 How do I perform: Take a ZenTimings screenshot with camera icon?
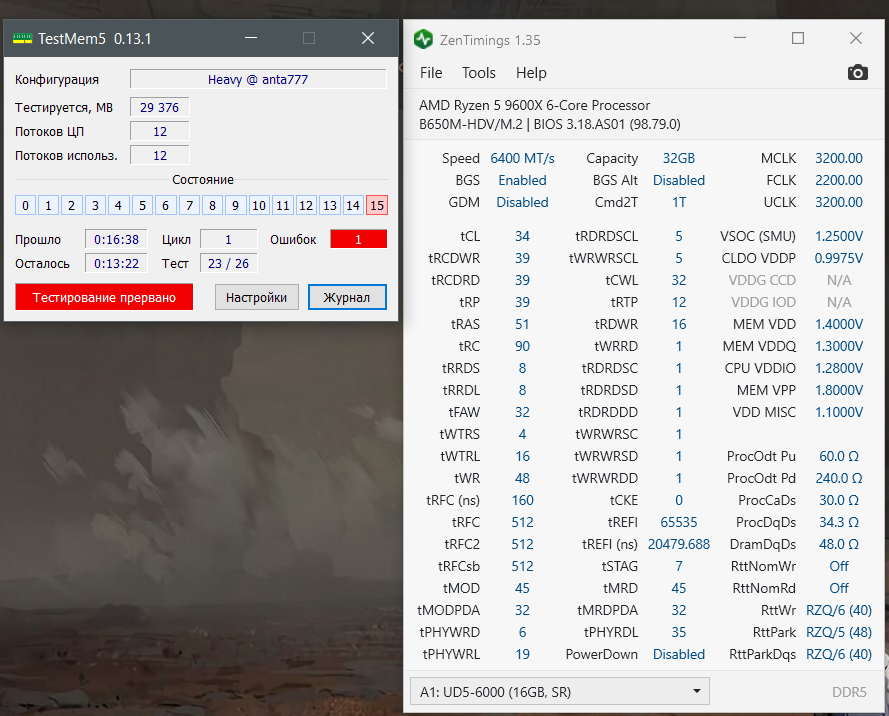857,73
